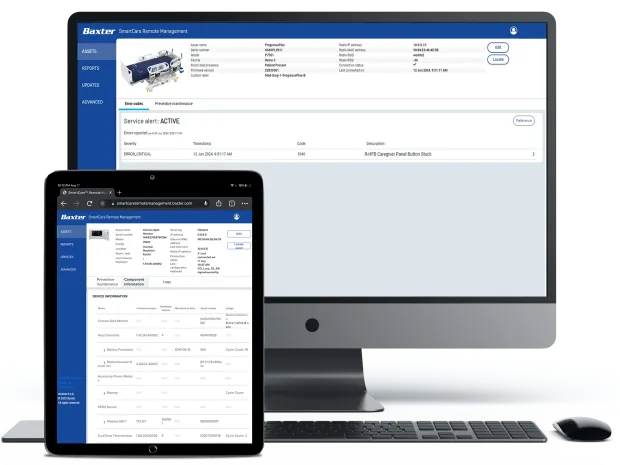Tap the Host Controller row on the tablet
This screenshot has height=465, width=620.
(x=172, y=335)
